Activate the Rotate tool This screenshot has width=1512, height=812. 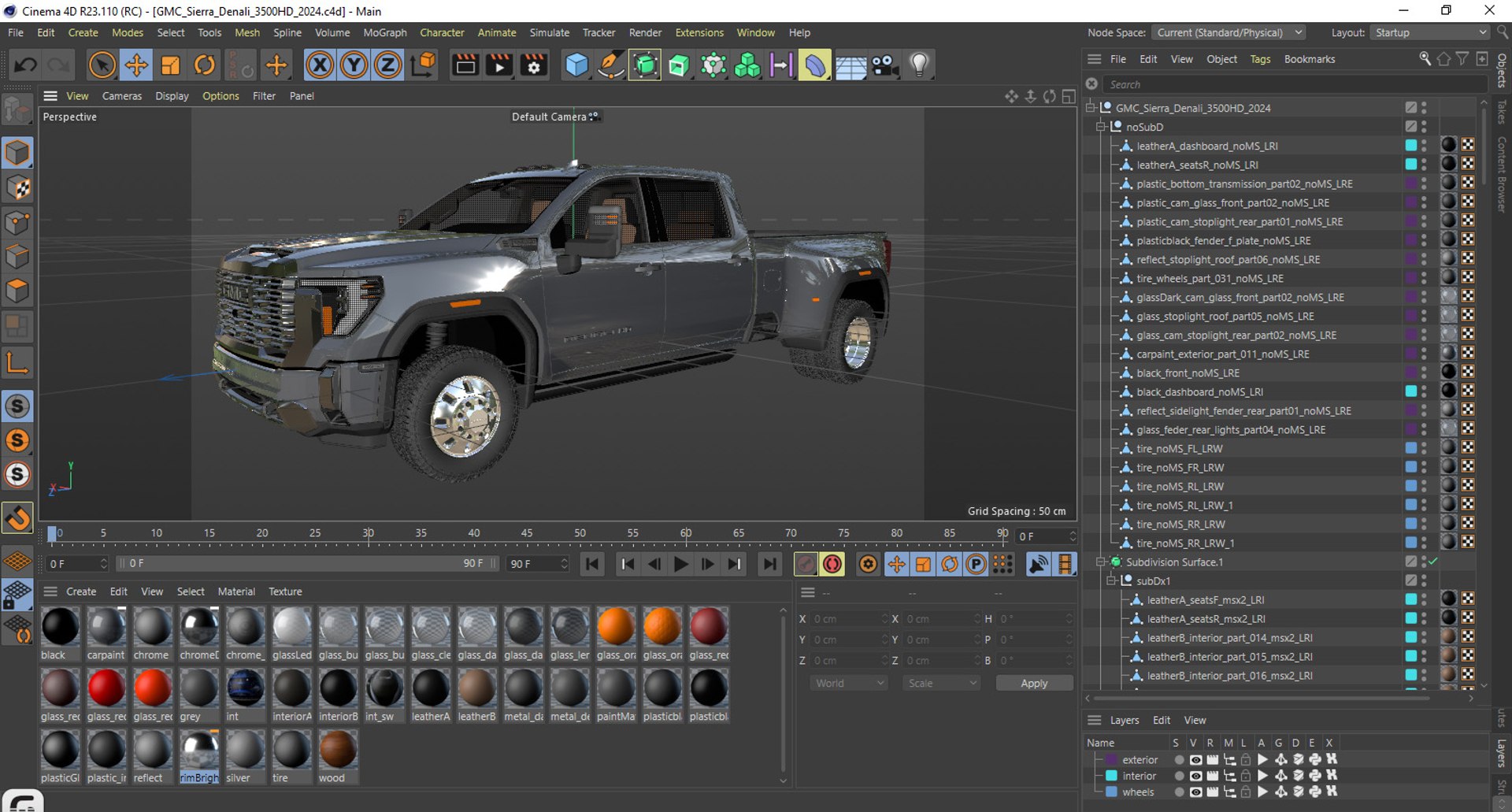pos(205,65)
